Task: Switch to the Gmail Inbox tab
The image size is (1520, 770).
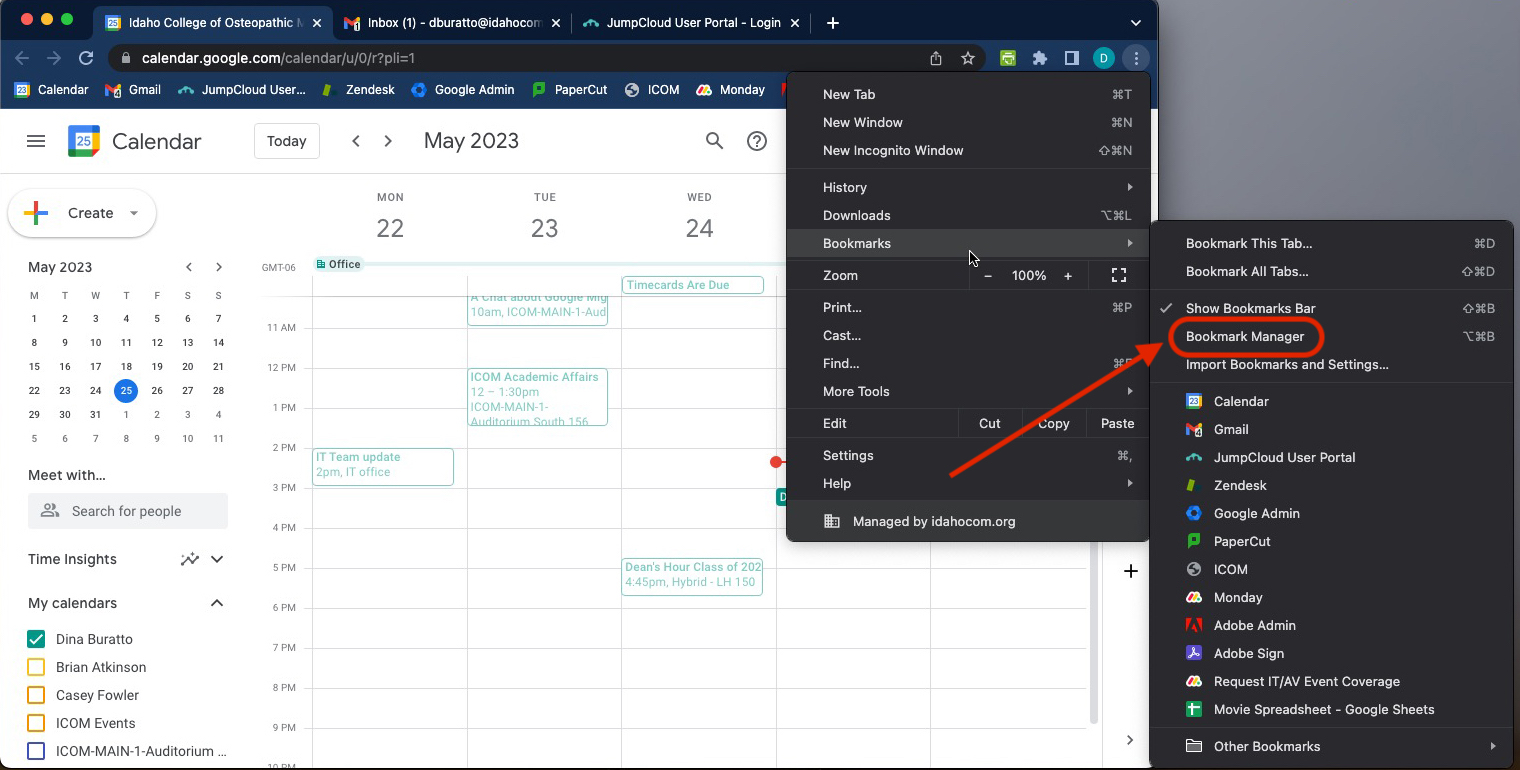Action: click(450, 22)
